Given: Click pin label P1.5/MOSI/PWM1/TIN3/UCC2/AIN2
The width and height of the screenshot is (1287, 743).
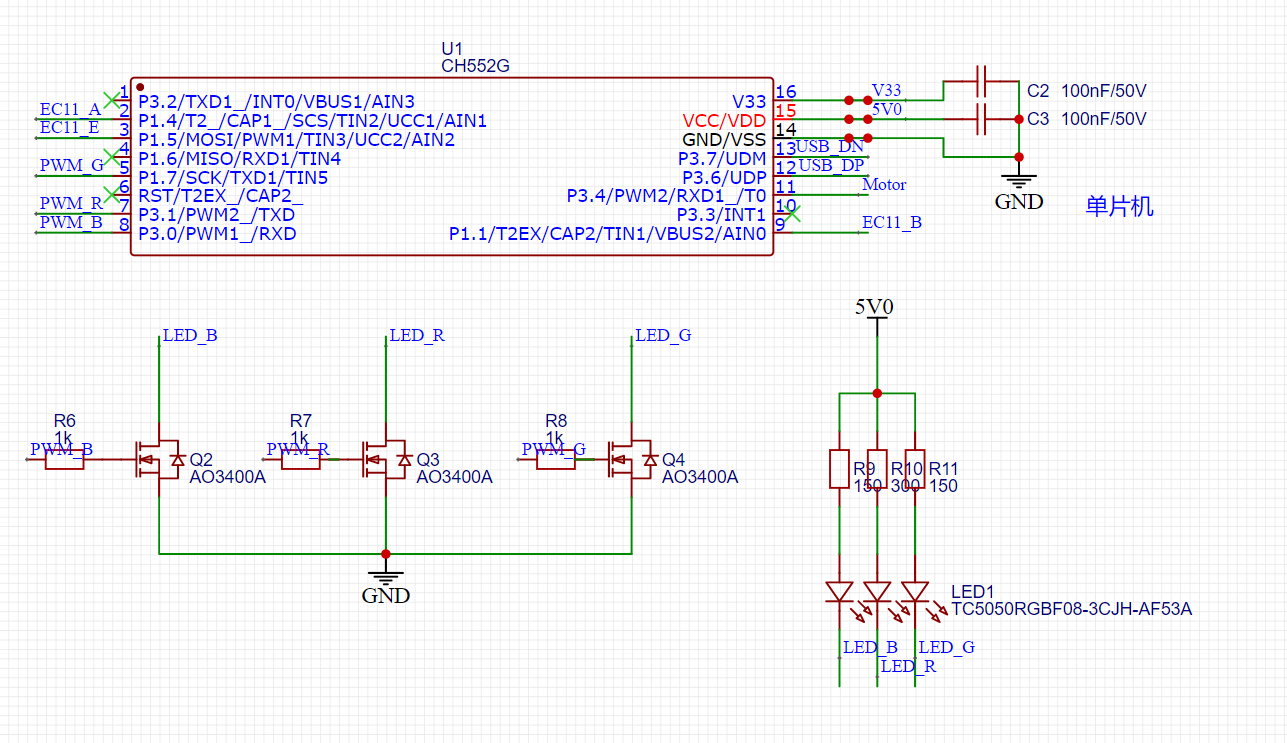Looking at the screenshot, I should 296,140.
